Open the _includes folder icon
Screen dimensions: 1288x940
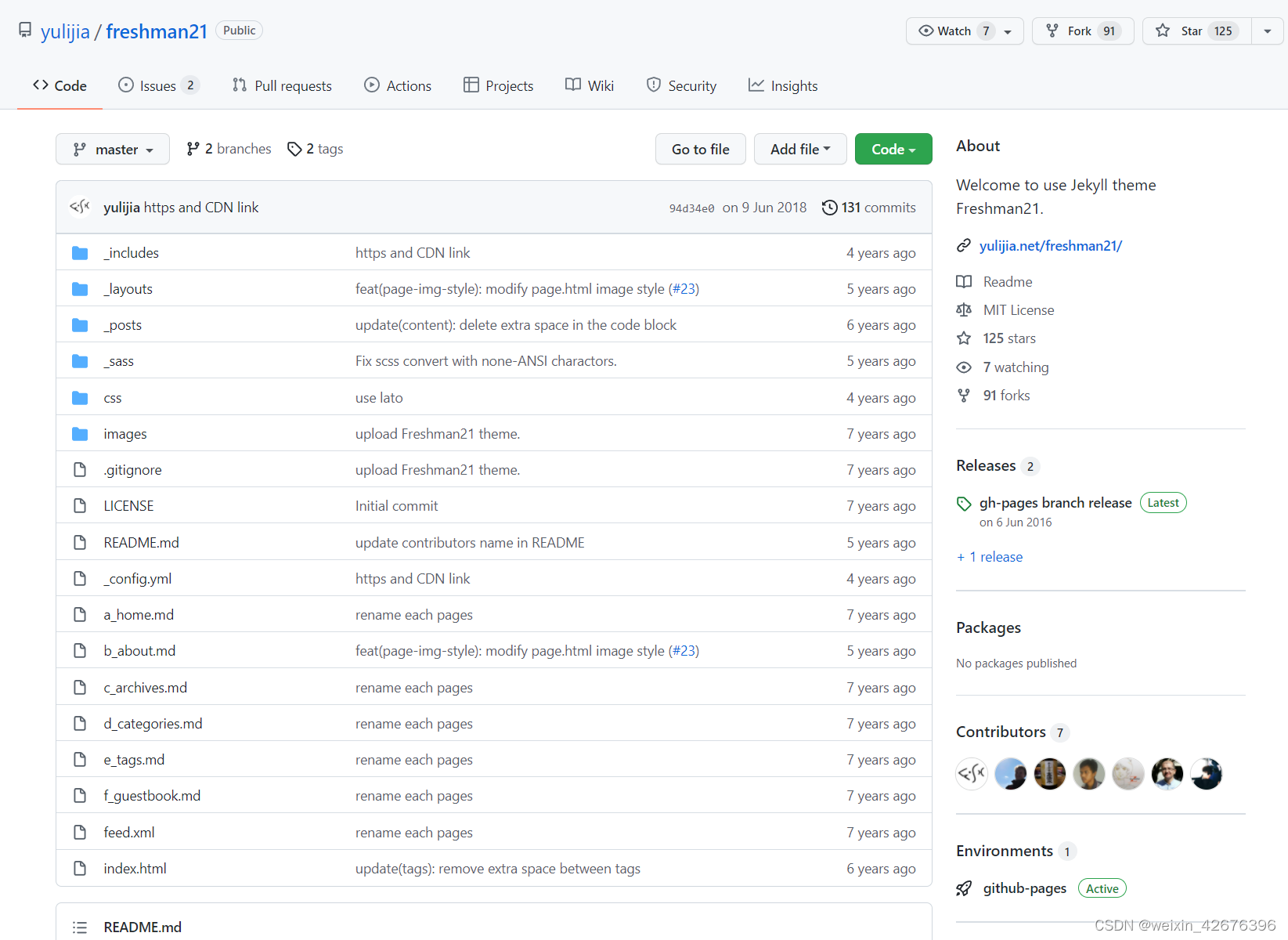80,253
